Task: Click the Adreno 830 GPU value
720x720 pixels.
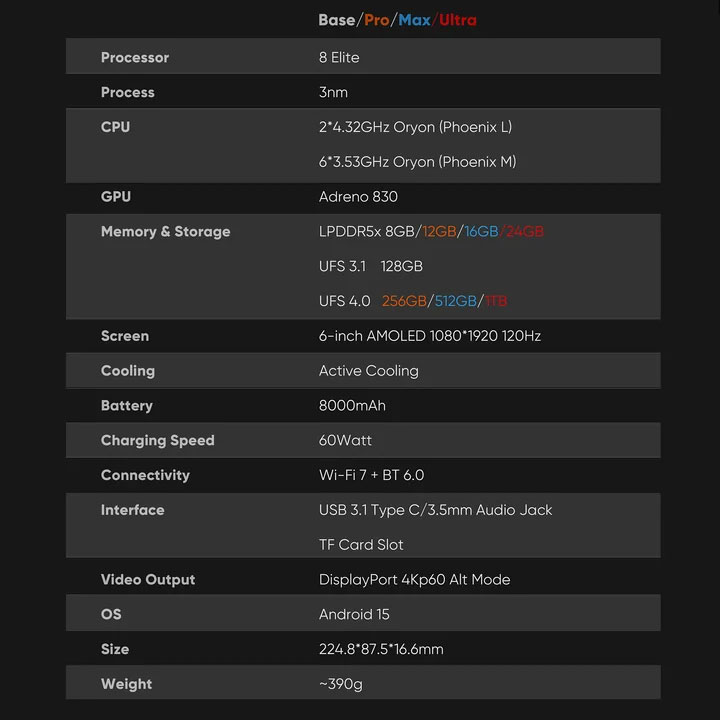Action: [x=358, y=197]
